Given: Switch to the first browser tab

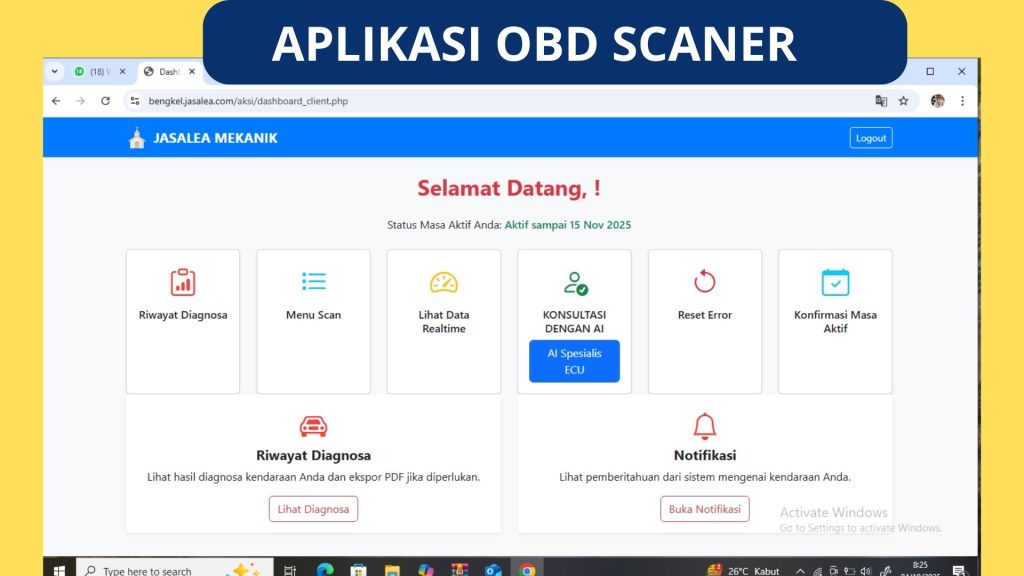Looking at the screenshot, I should (95, 71).
